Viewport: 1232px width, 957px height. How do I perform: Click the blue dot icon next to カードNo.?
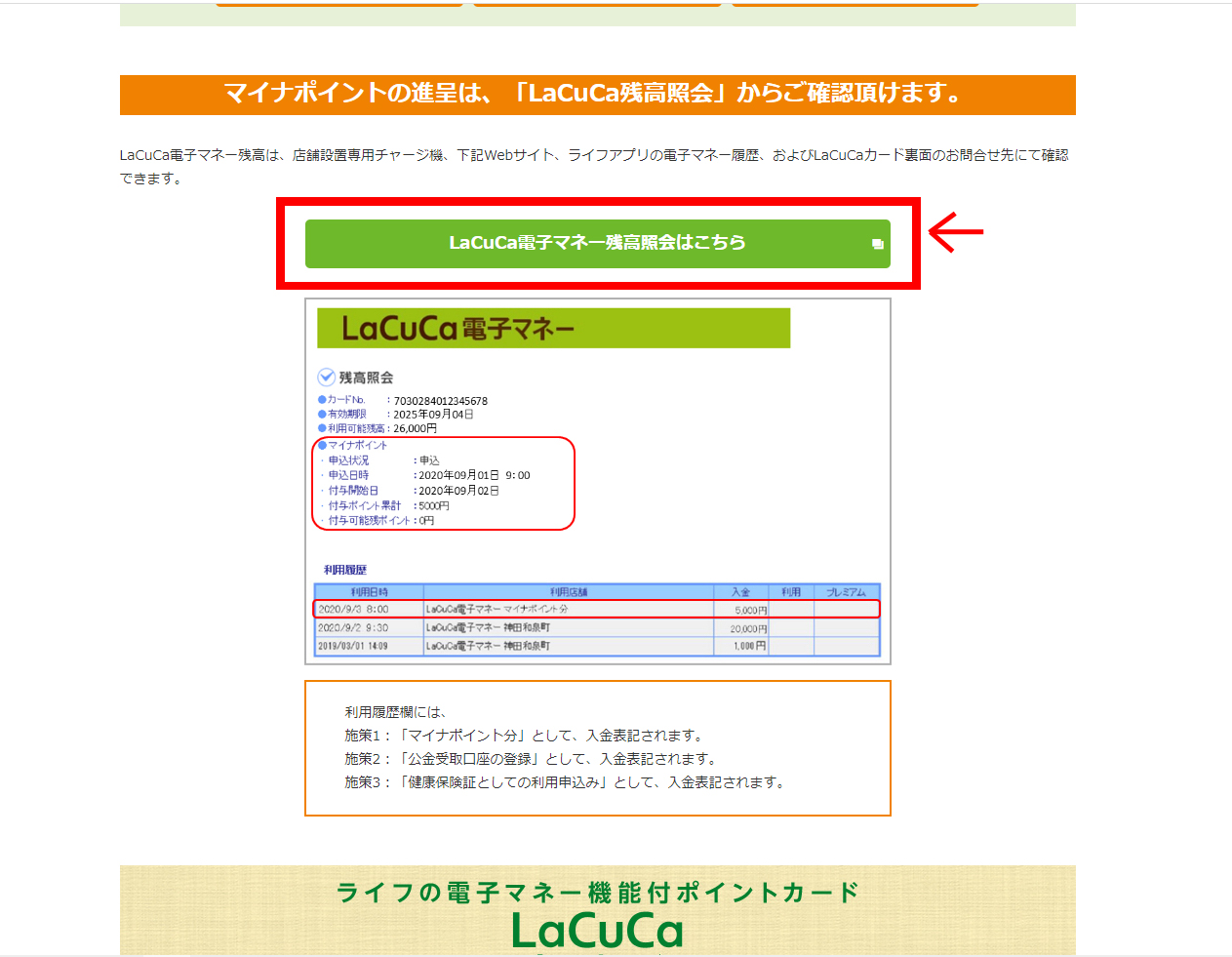click(x=321, y=400)
